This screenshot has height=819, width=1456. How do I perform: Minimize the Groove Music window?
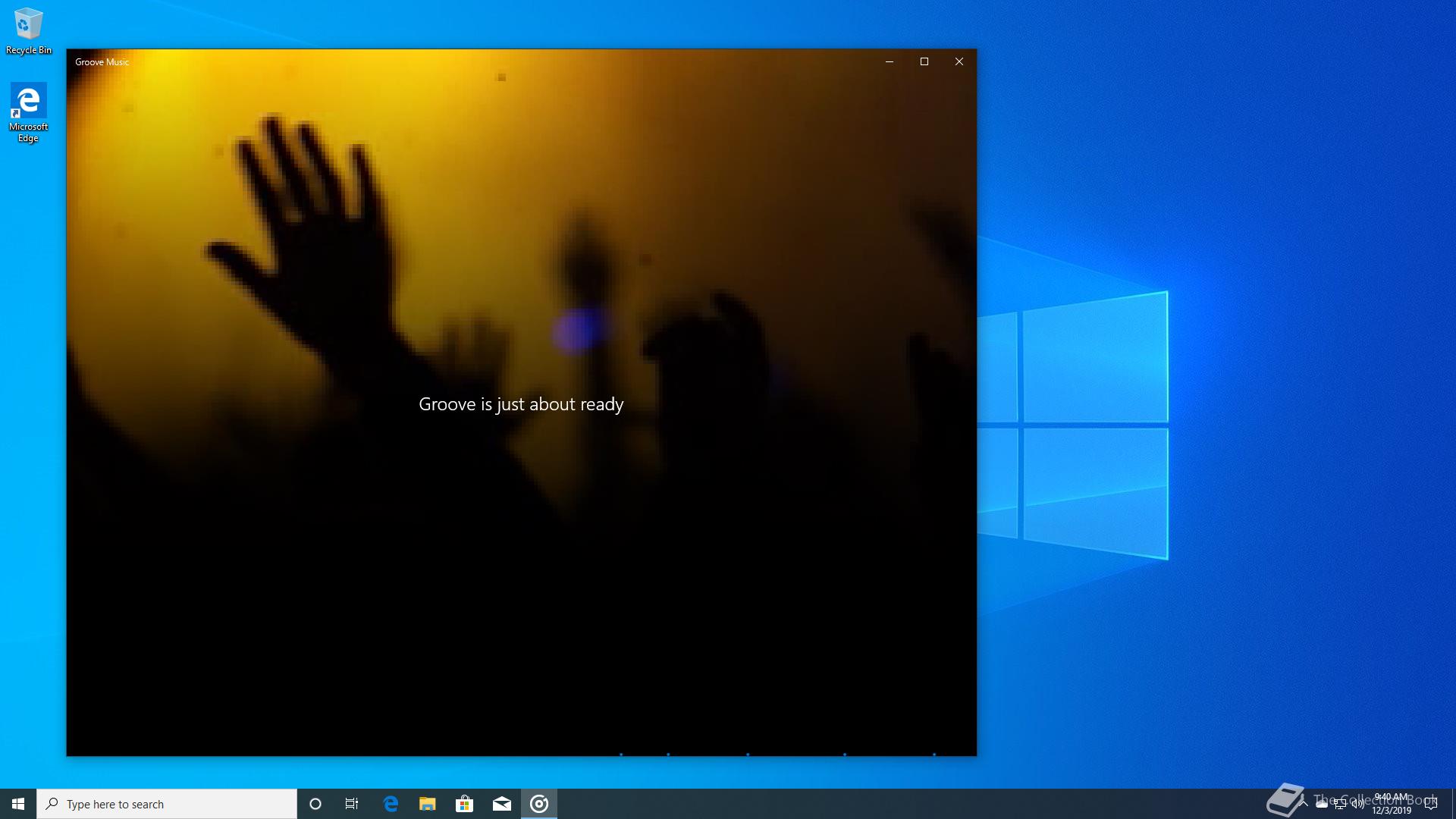[890, 61]
